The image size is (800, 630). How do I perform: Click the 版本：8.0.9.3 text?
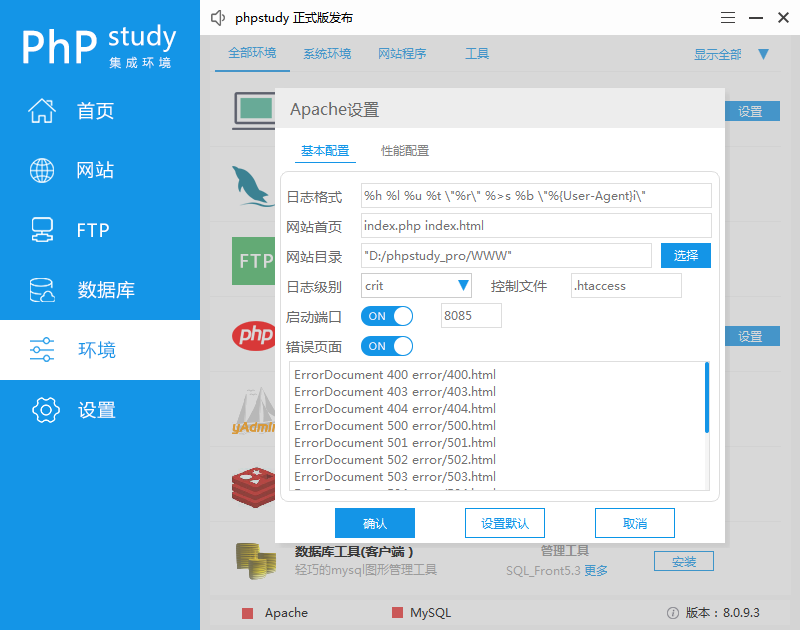(722, 613)
